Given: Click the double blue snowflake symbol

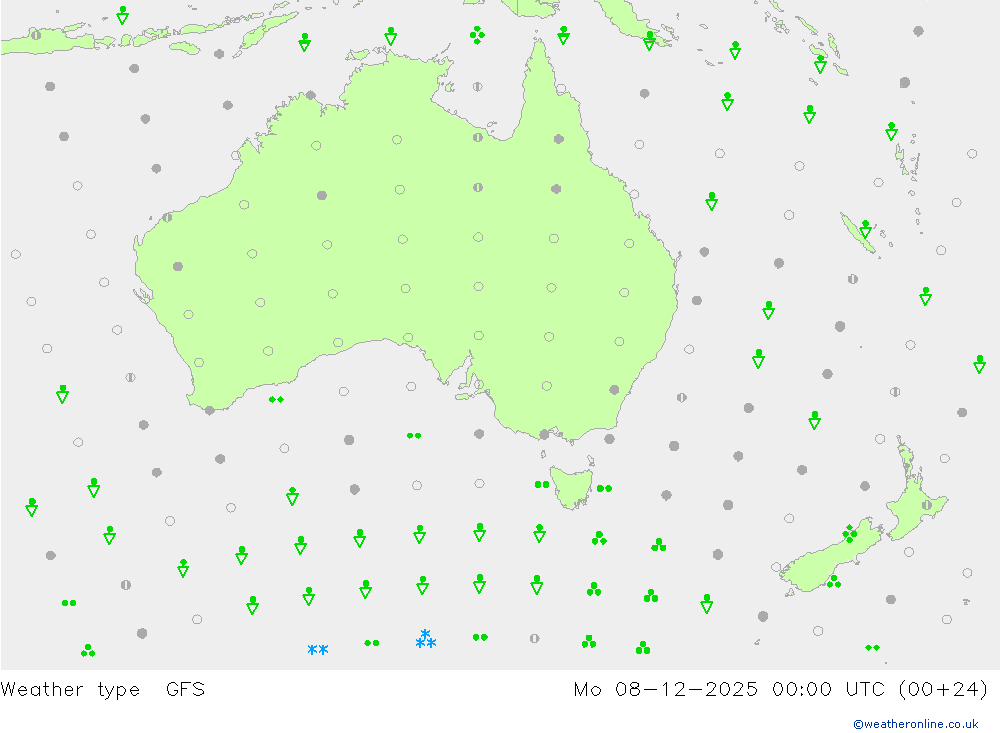Looking at the screenshot, I should point(318,649).
